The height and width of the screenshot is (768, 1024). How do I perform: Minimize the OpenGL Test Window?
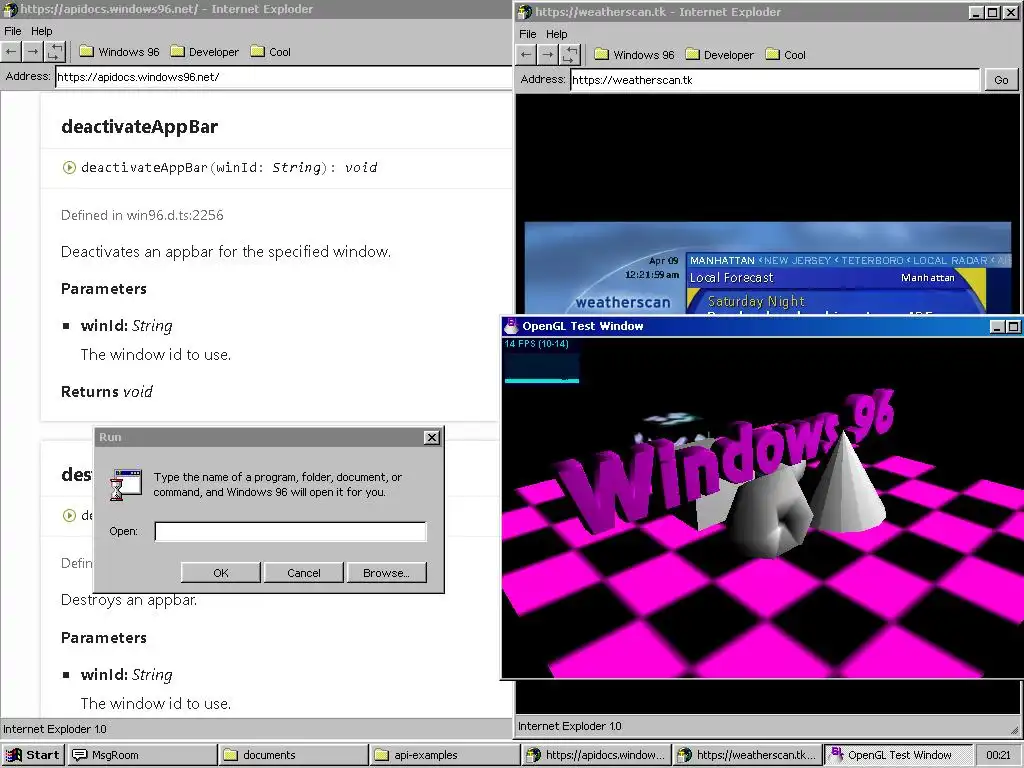[997, 327]
